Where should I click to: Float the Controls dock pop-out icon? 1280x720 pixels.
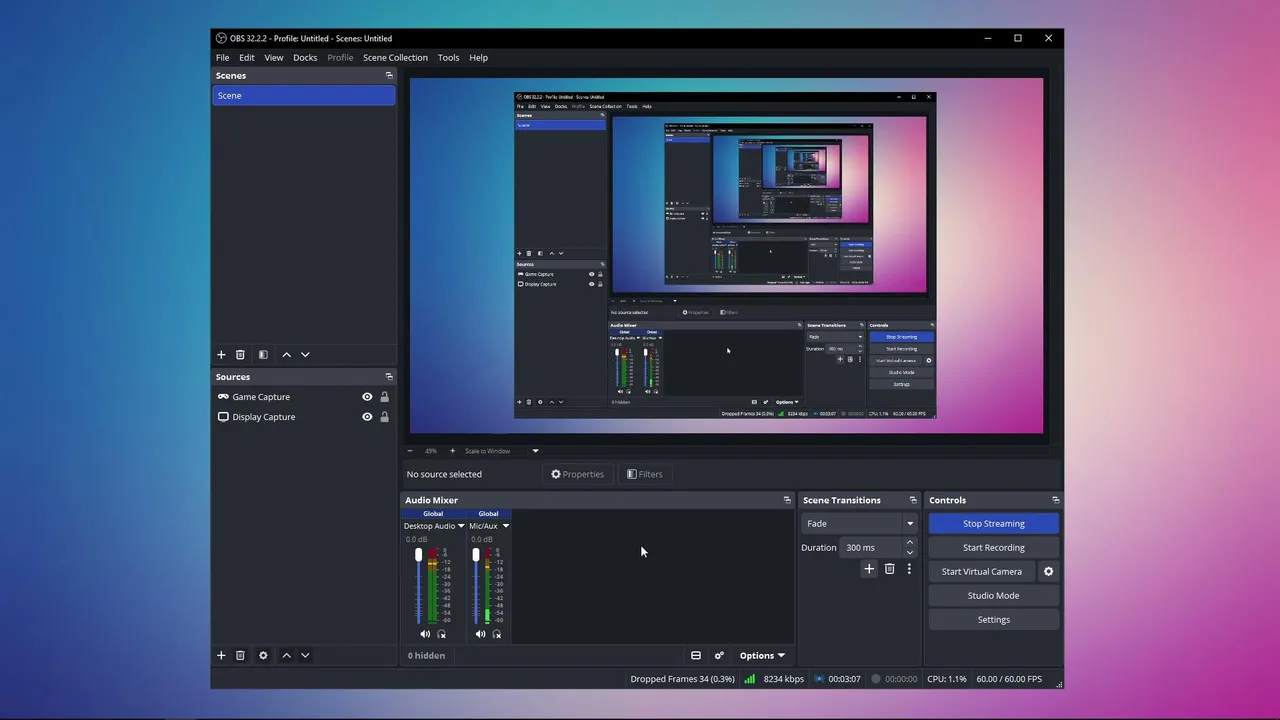pos(1055,500)
